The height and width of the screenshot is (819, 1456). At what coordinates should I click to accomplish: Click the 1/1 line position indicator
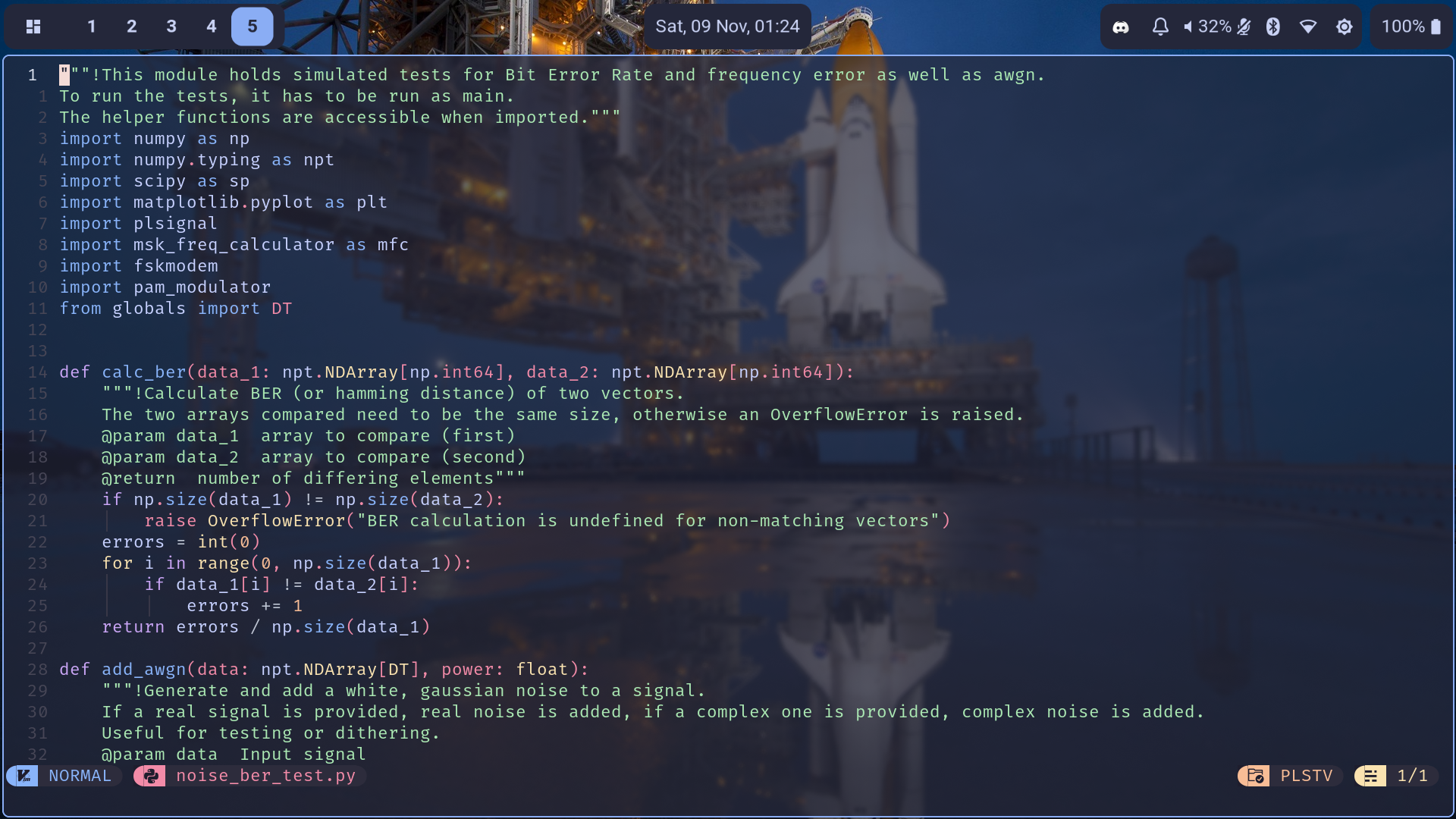pos(1412,776)
